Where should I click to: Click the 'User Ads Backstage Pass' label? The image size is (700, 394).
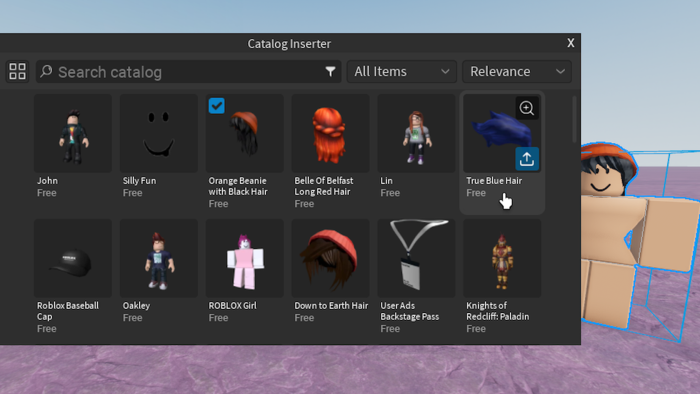[409, 311]
